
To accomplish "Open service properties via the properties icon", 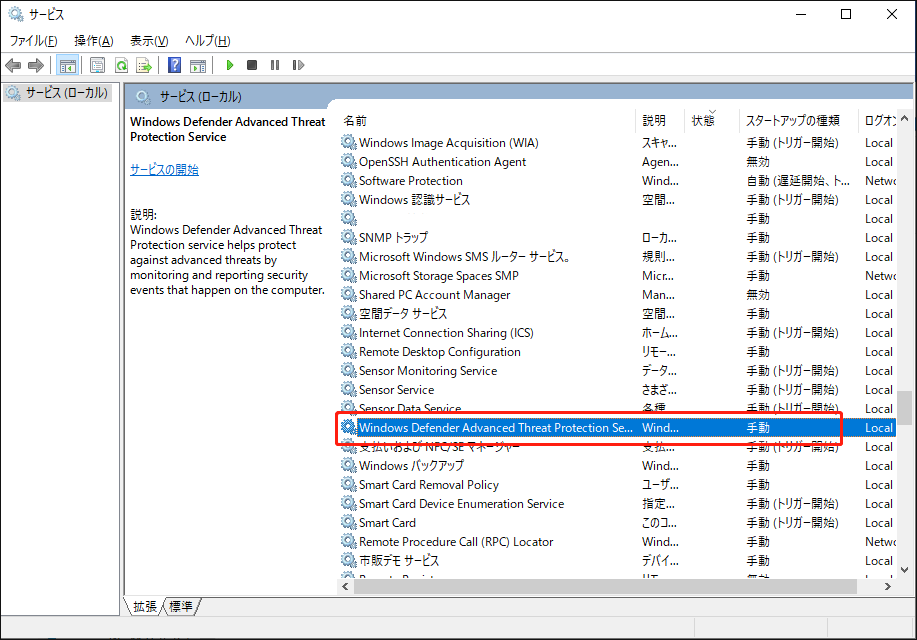I will point(97,64).
